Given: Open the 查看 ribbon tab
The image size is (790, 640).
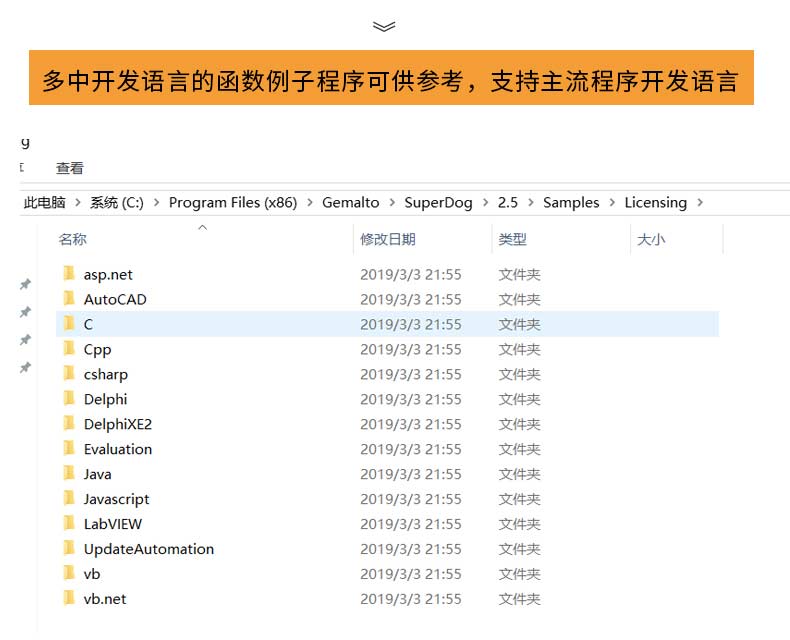Looking at the screenshot, I should [x=70, y=168].
